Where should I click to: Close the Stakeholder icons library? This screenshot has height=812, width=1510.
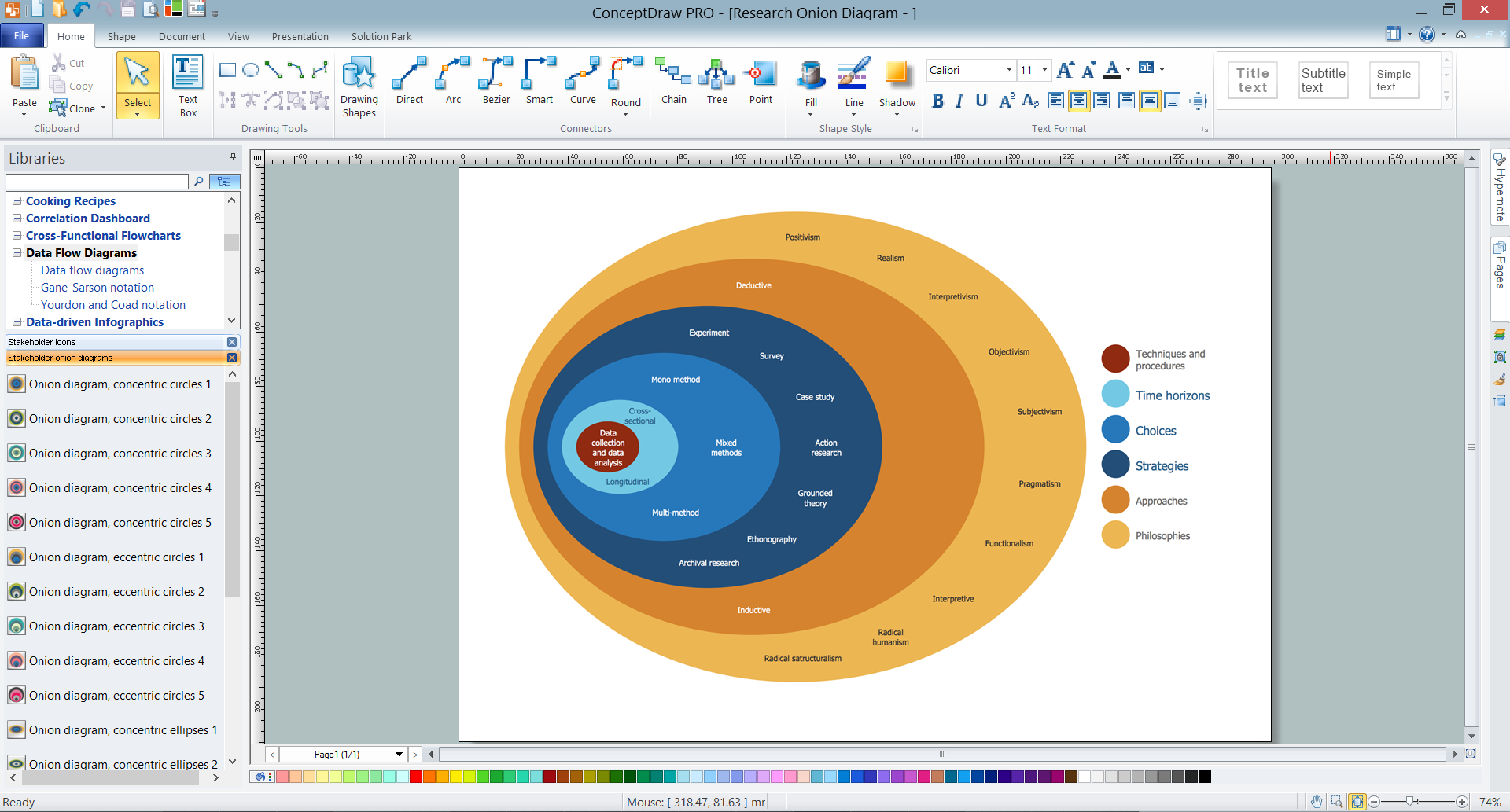pyautogui.click(x=232, y=342)
